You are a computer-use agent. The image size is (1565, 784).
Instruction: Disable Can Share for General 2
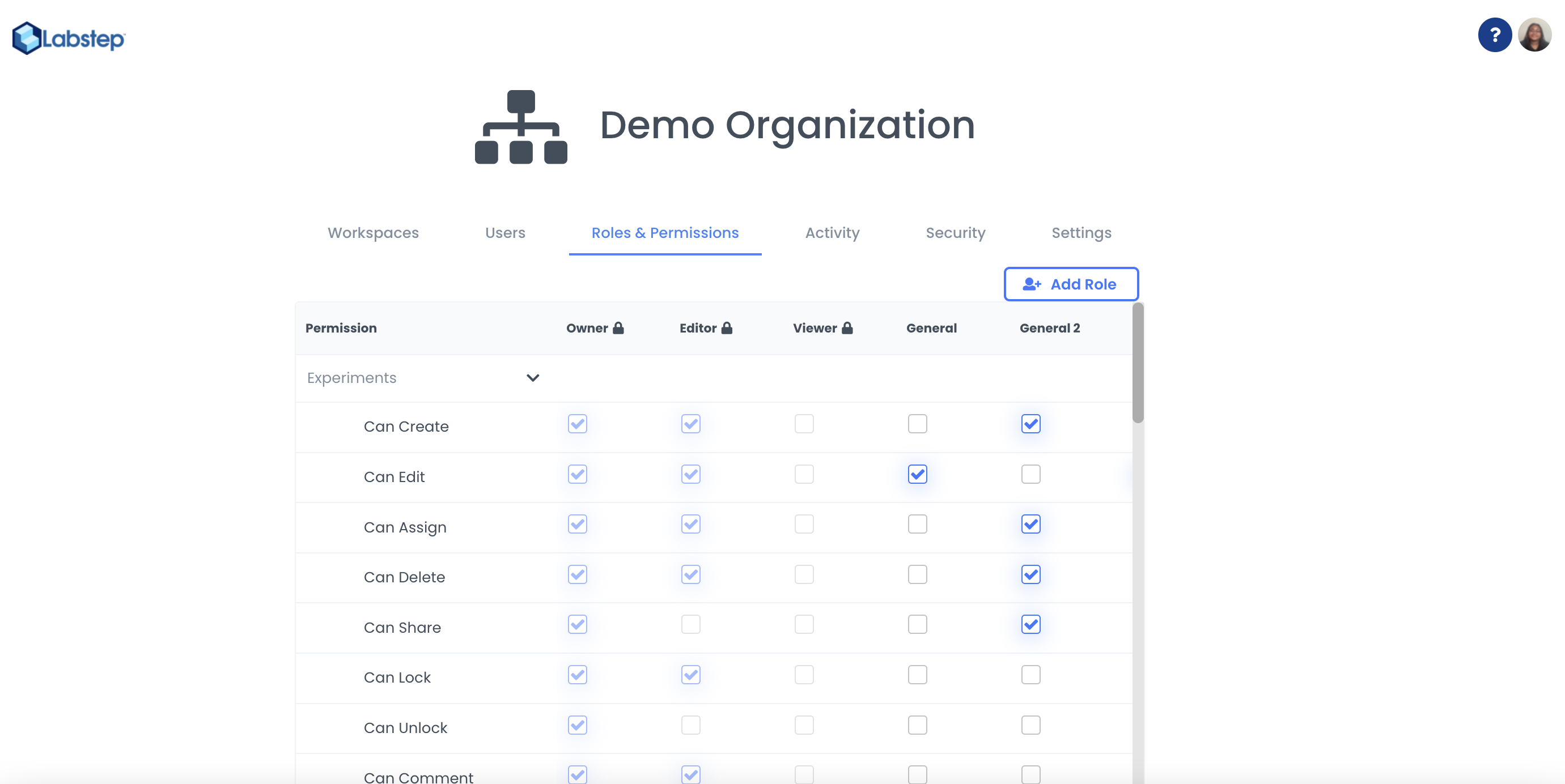(1030, 624)
